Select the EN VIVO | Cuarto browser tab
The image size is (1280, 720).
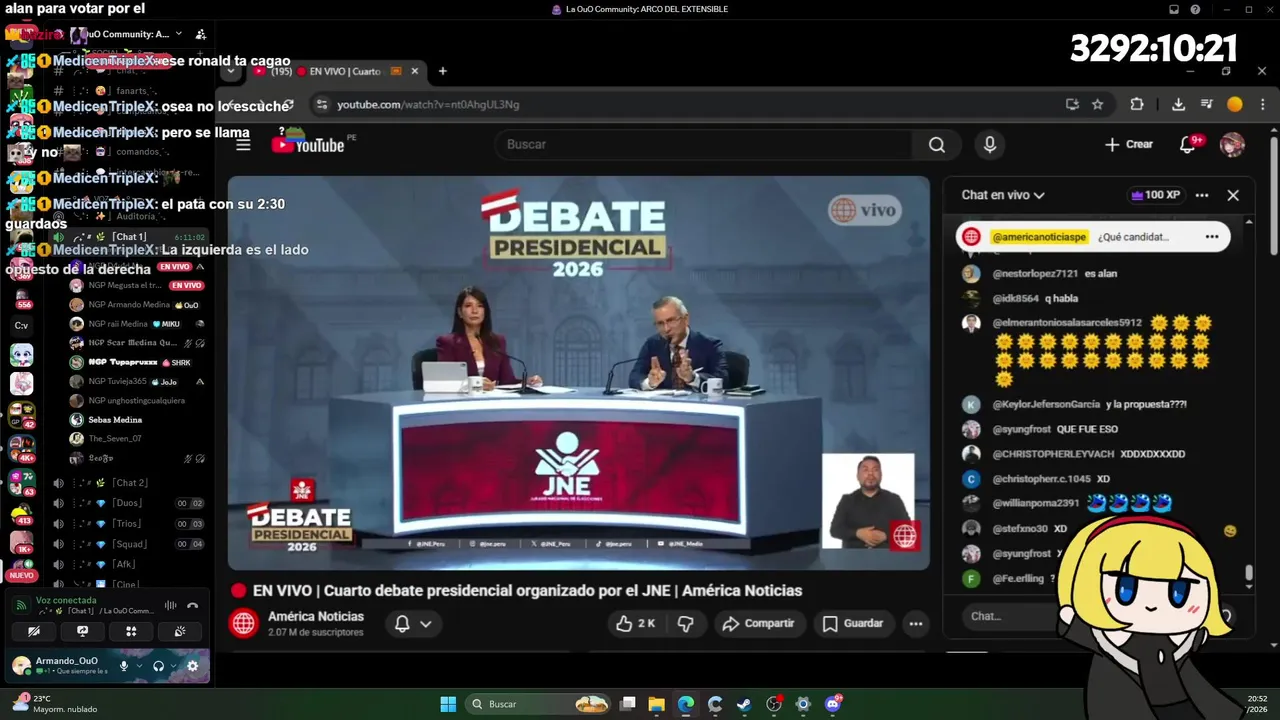click(x=336, y=71)
